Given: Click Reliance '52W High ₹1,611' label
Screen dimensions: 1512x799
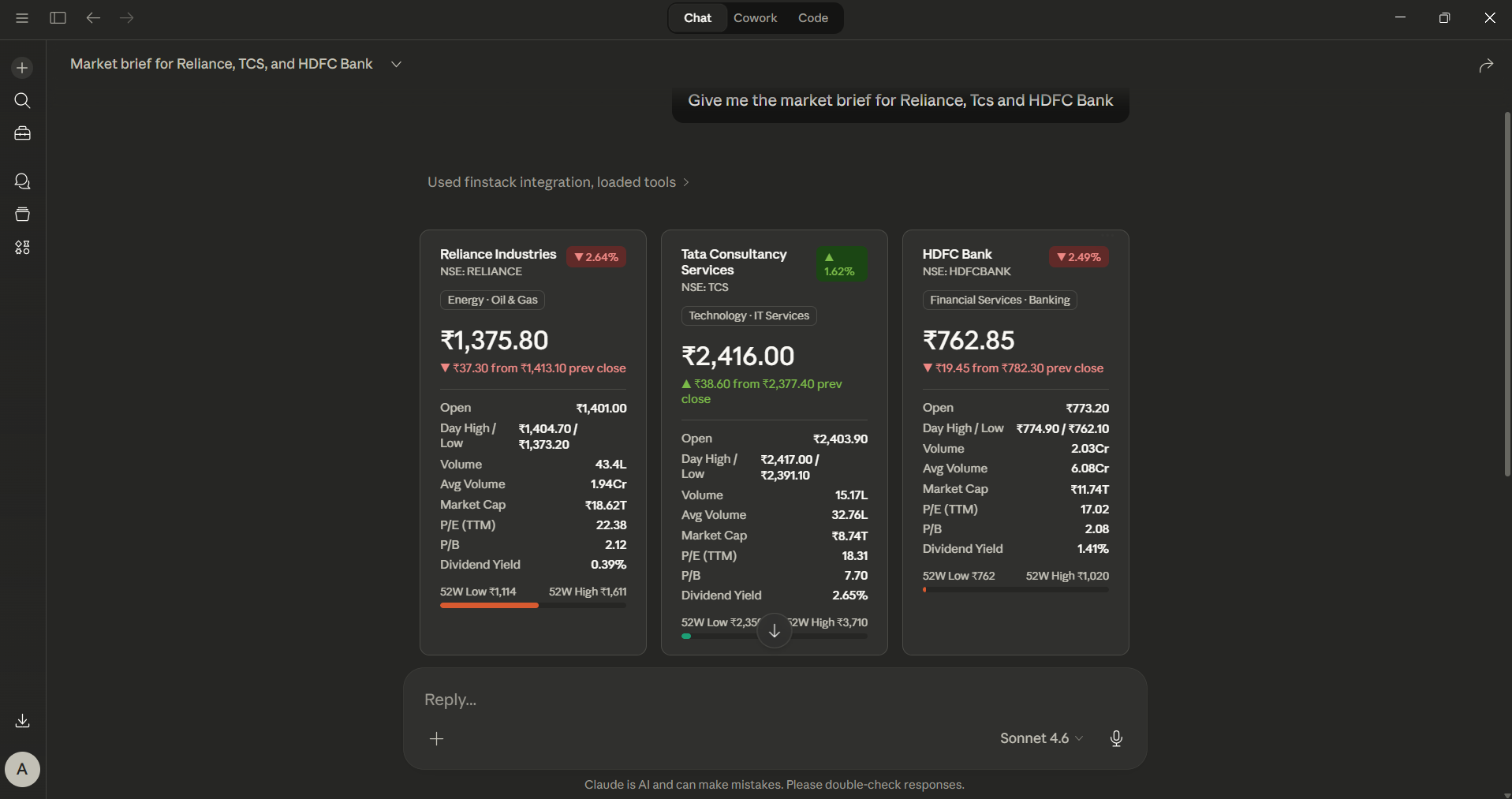Looking at the screenshot, I should point(588,592).
